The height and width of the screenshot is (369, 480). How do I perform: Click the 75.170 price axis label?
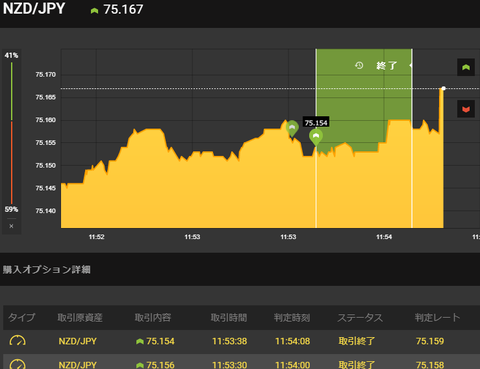[46, 74]
